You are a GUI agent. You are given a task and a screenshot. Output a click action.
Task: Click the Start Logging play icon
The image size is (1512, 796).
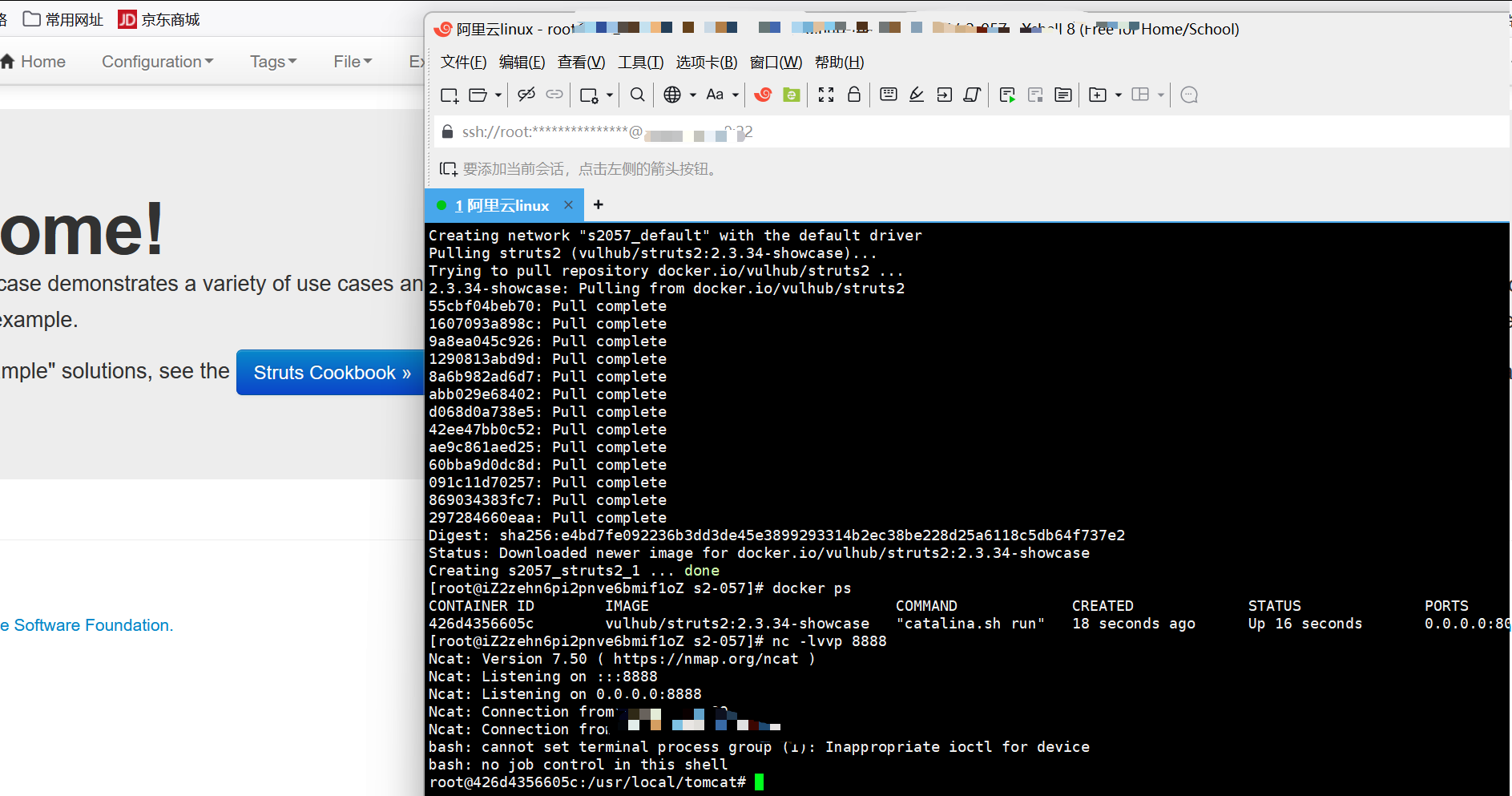click(1007, 95)
